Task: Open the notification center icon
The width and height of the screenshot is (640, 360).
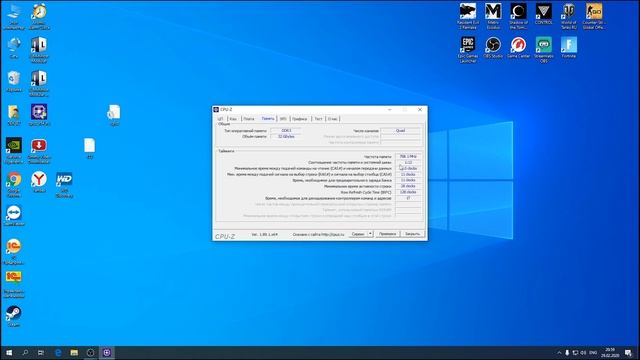Action: (x=628, y=353)
